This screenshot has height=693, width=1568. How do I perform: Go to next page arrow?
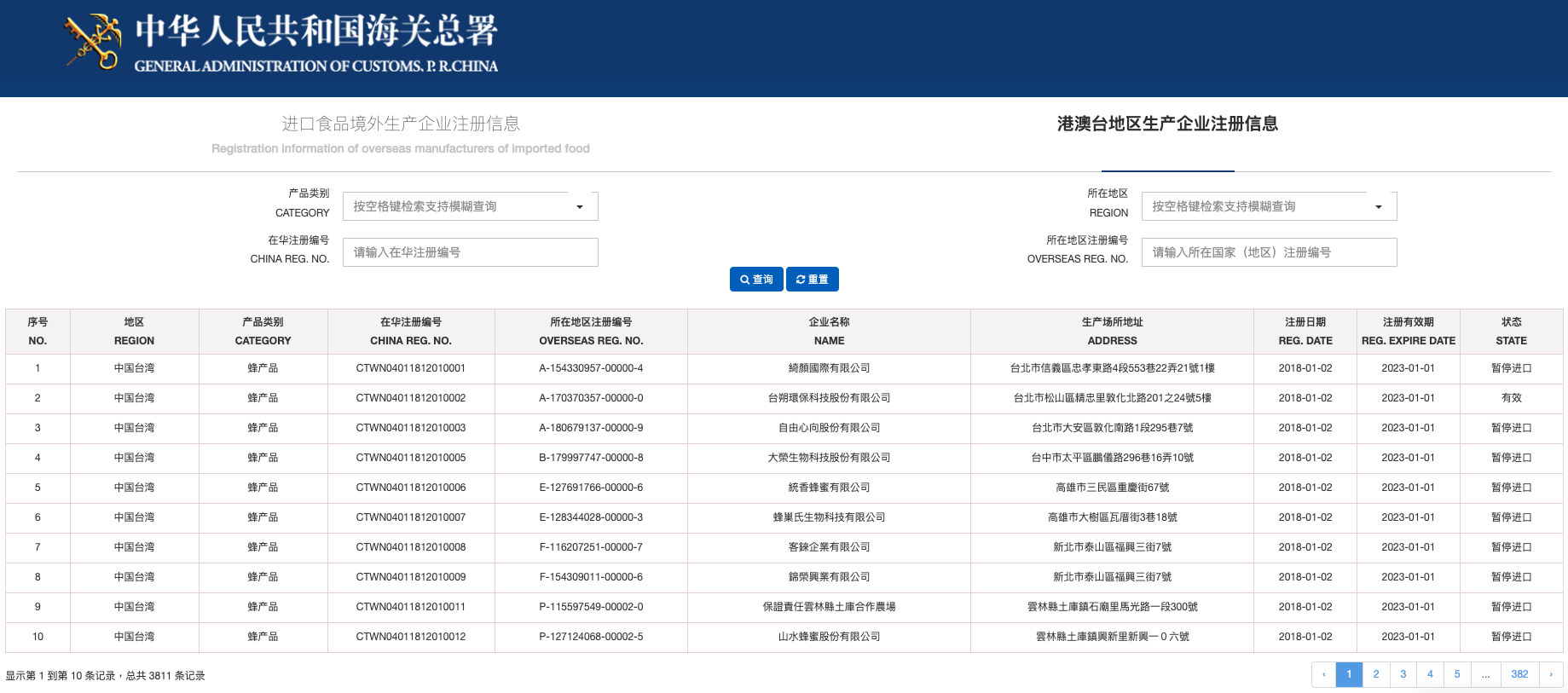click(1550, 674)
